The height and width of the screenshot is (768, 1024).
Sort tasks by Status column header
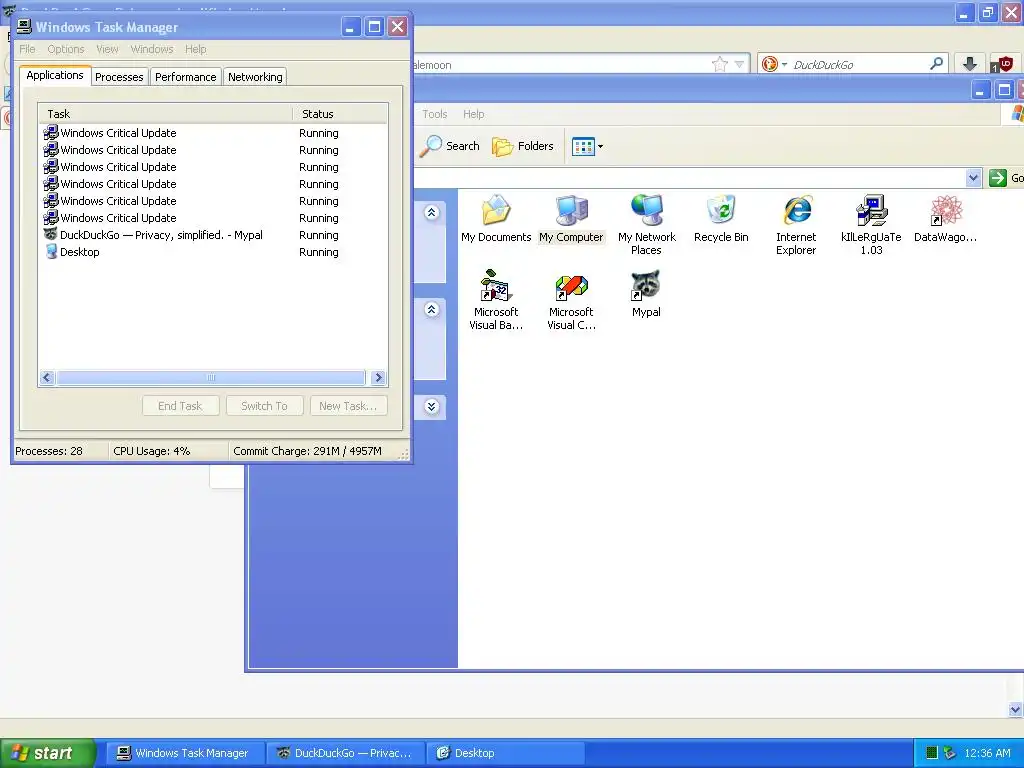[x=340, y=114]
